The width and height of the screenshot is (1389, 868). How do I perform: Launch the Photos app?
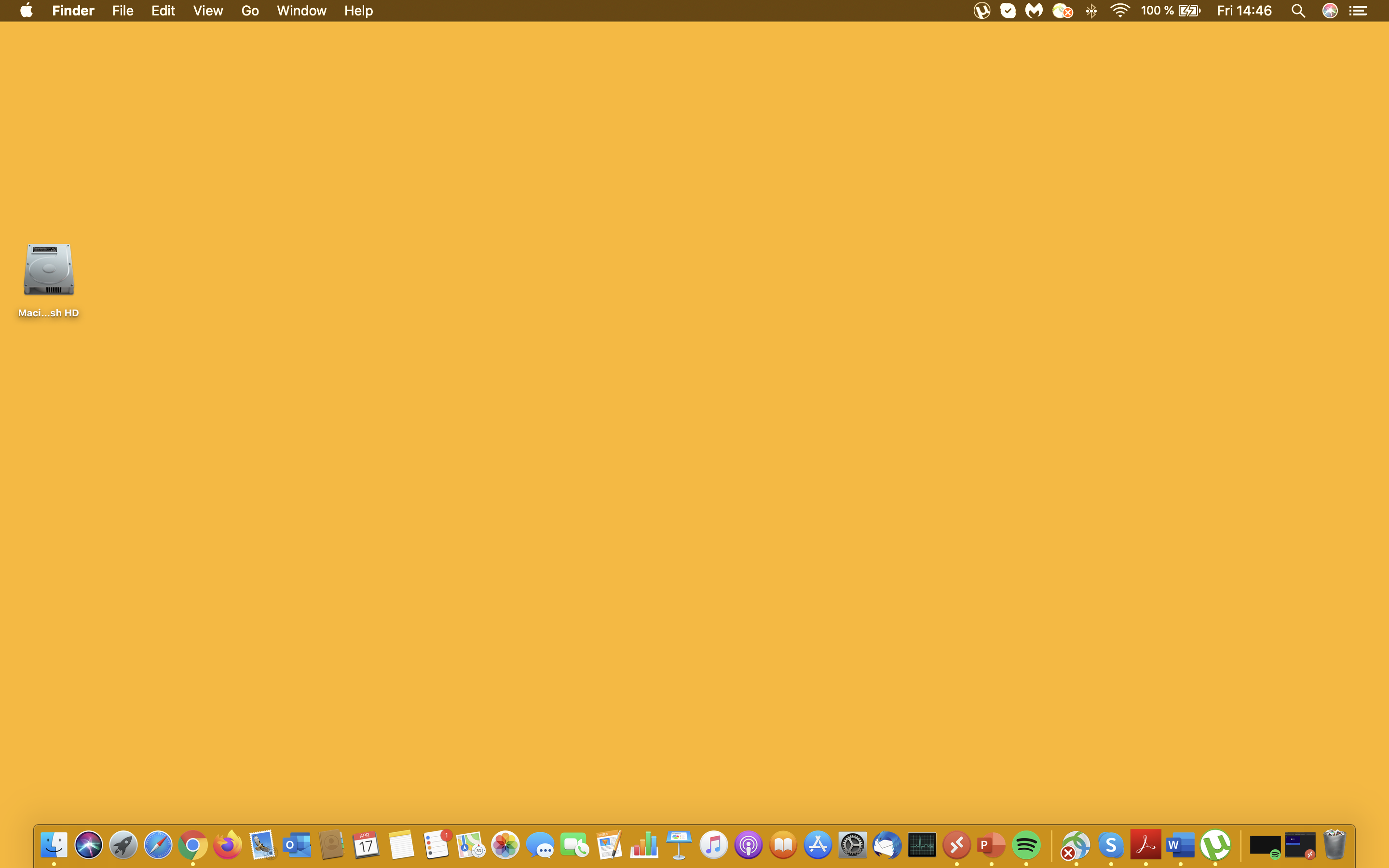click(505, 845)
